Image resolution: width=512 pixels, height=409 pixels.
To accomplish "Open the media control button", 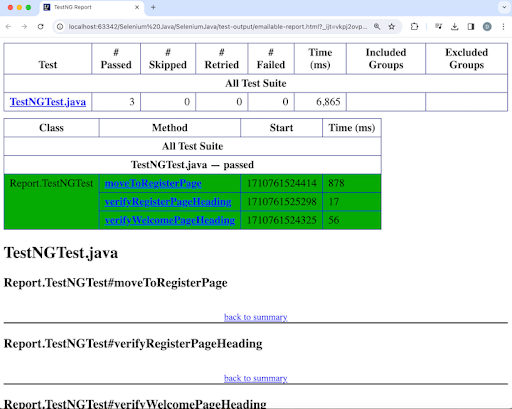I will [x=439, y=27].
